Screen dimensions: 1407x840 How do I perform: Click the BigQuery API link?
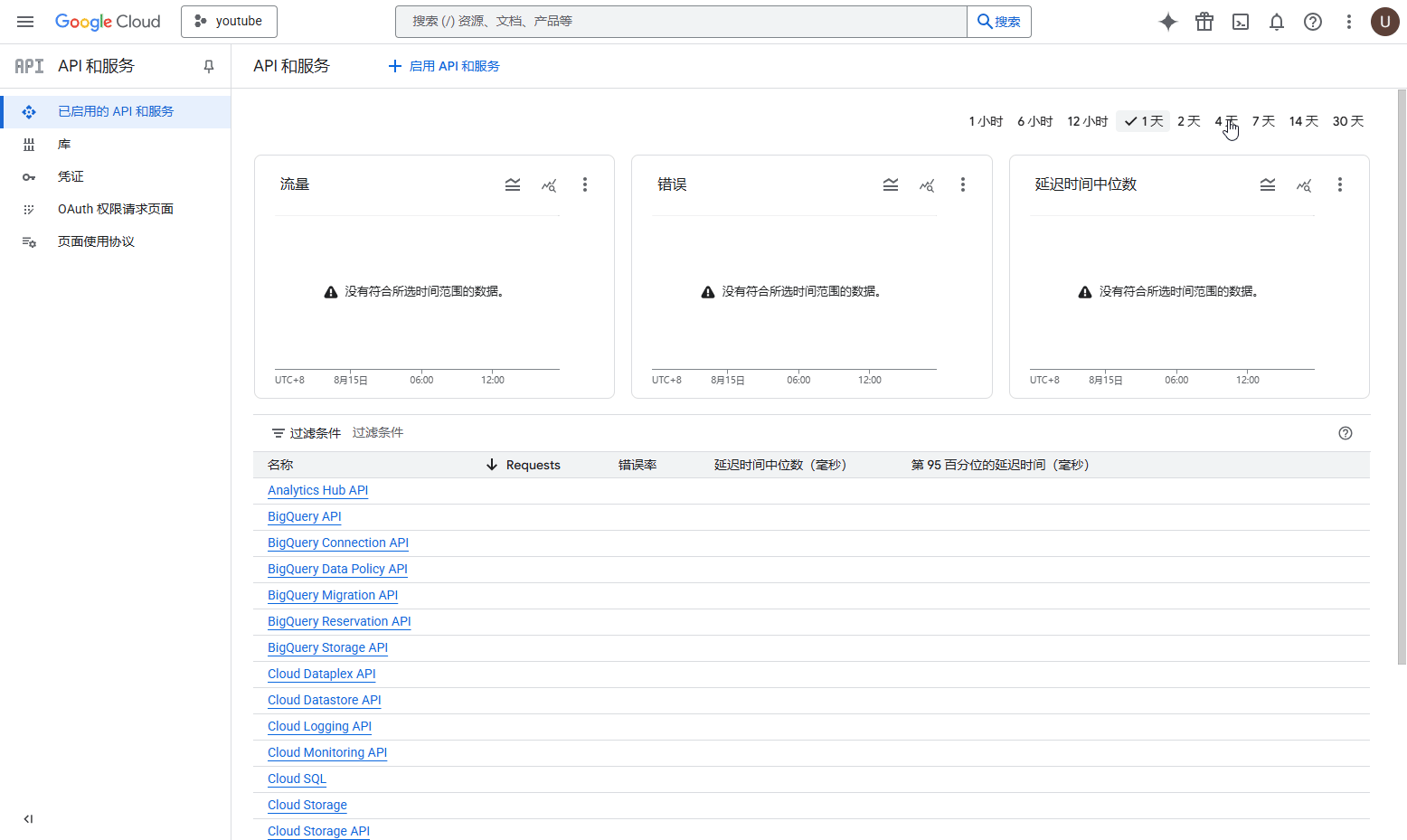(x=304, y=516)
